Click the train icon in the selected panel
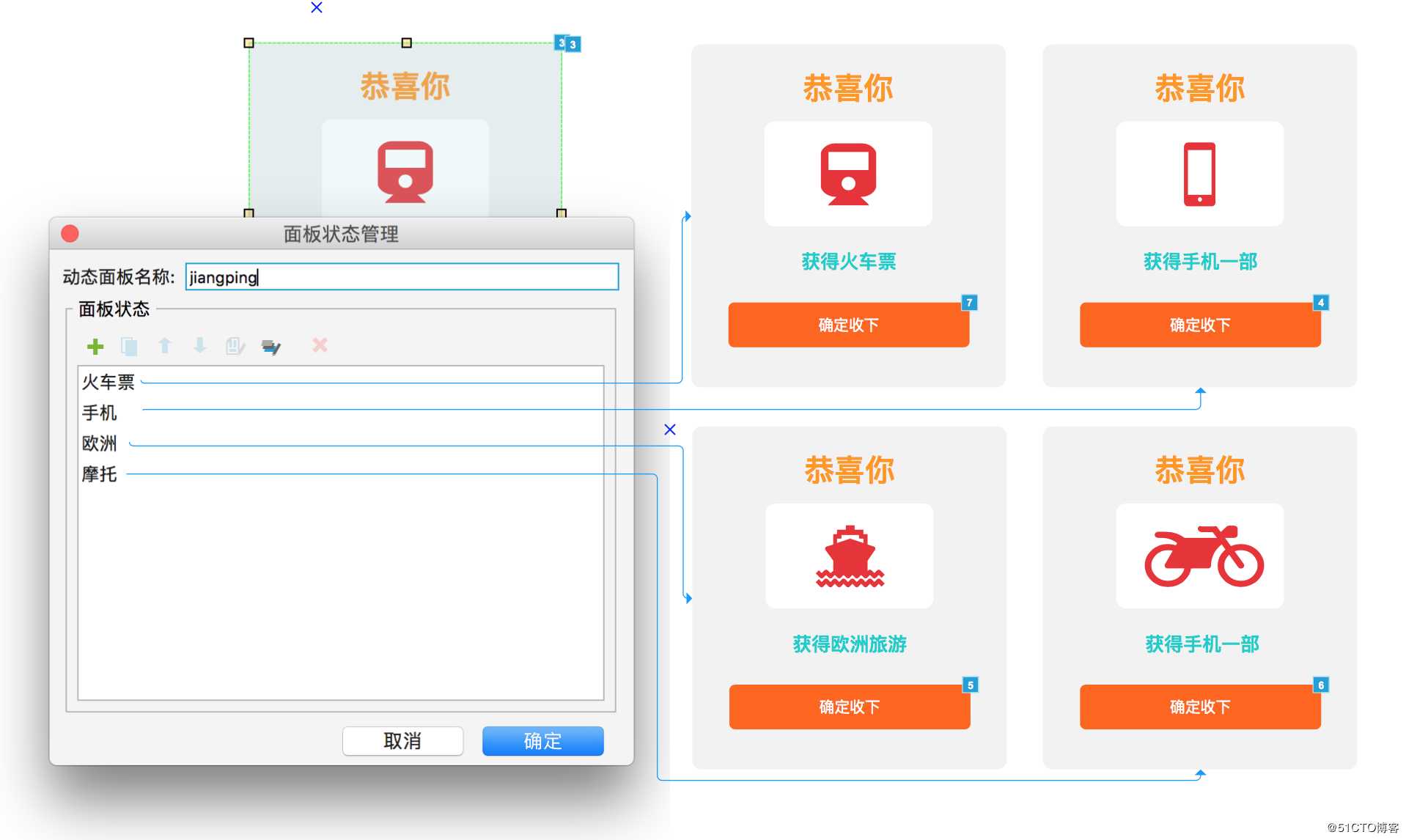Screen dimensions: 1406x840 pos(405,172)
